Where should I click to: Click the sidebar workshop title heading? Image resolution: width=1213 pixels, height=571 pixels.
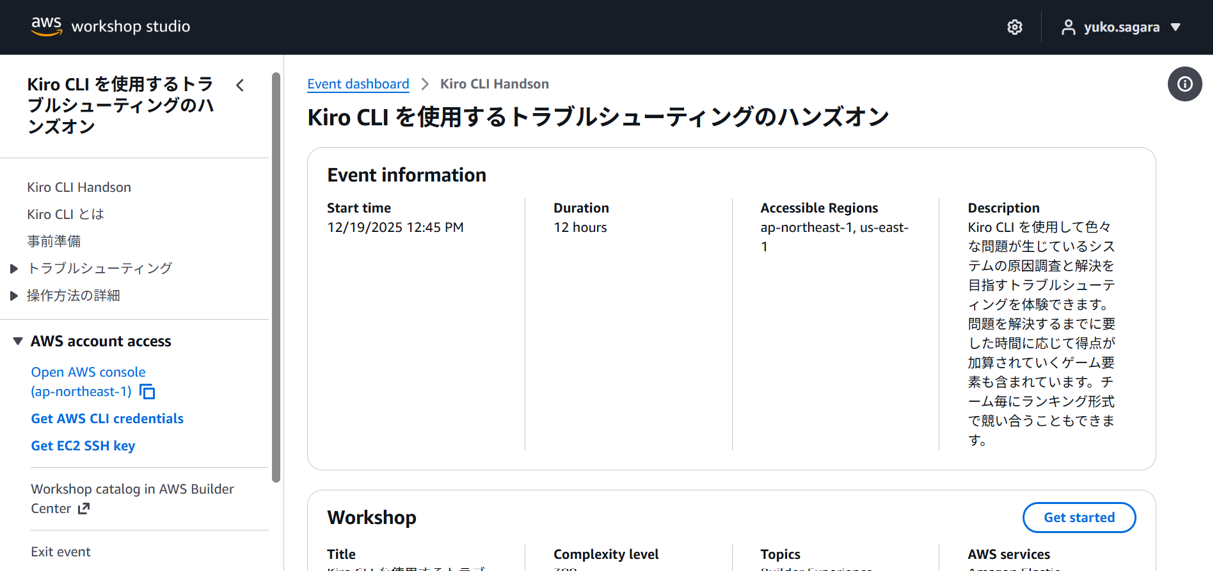coord(120,105)
